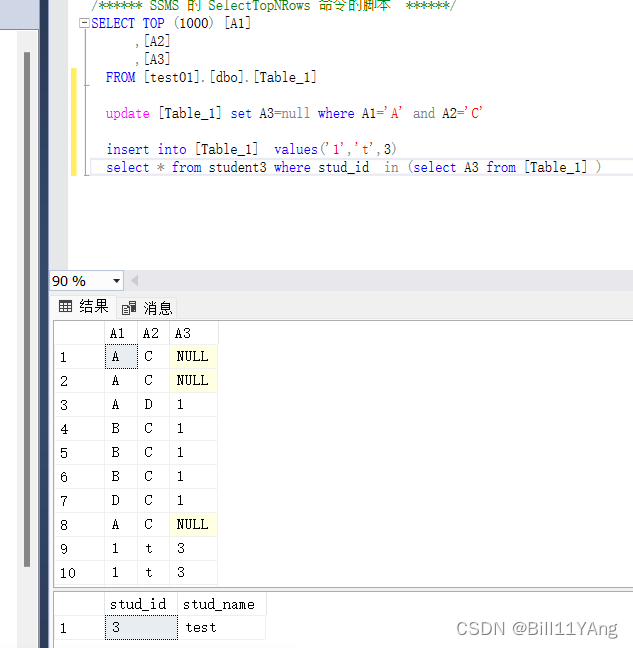Select row header number 2
The image size is (633, 648).
coord(79,381)
